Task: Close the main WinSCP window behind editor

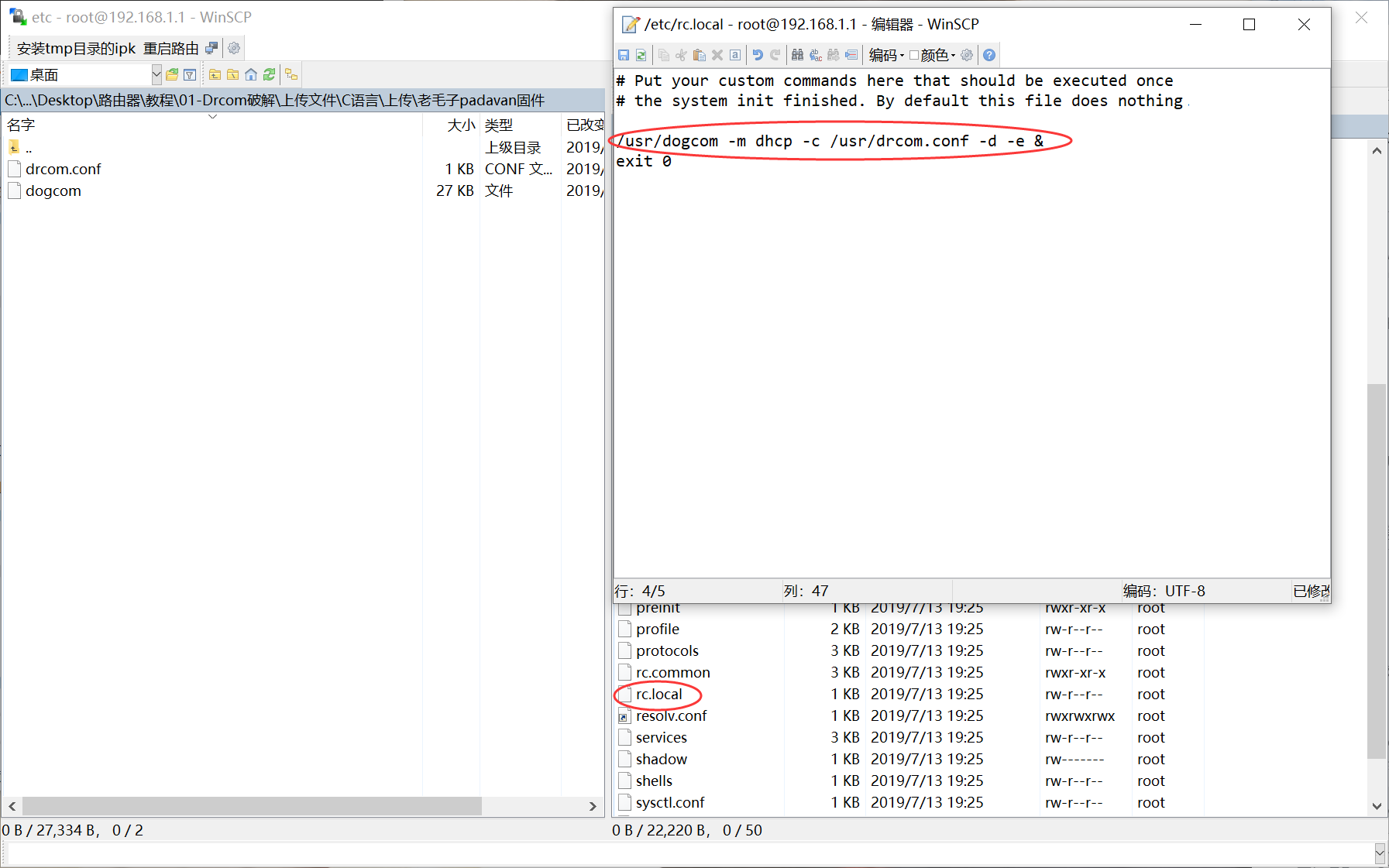Action: pyautogui.click(x=1361, y=17)
